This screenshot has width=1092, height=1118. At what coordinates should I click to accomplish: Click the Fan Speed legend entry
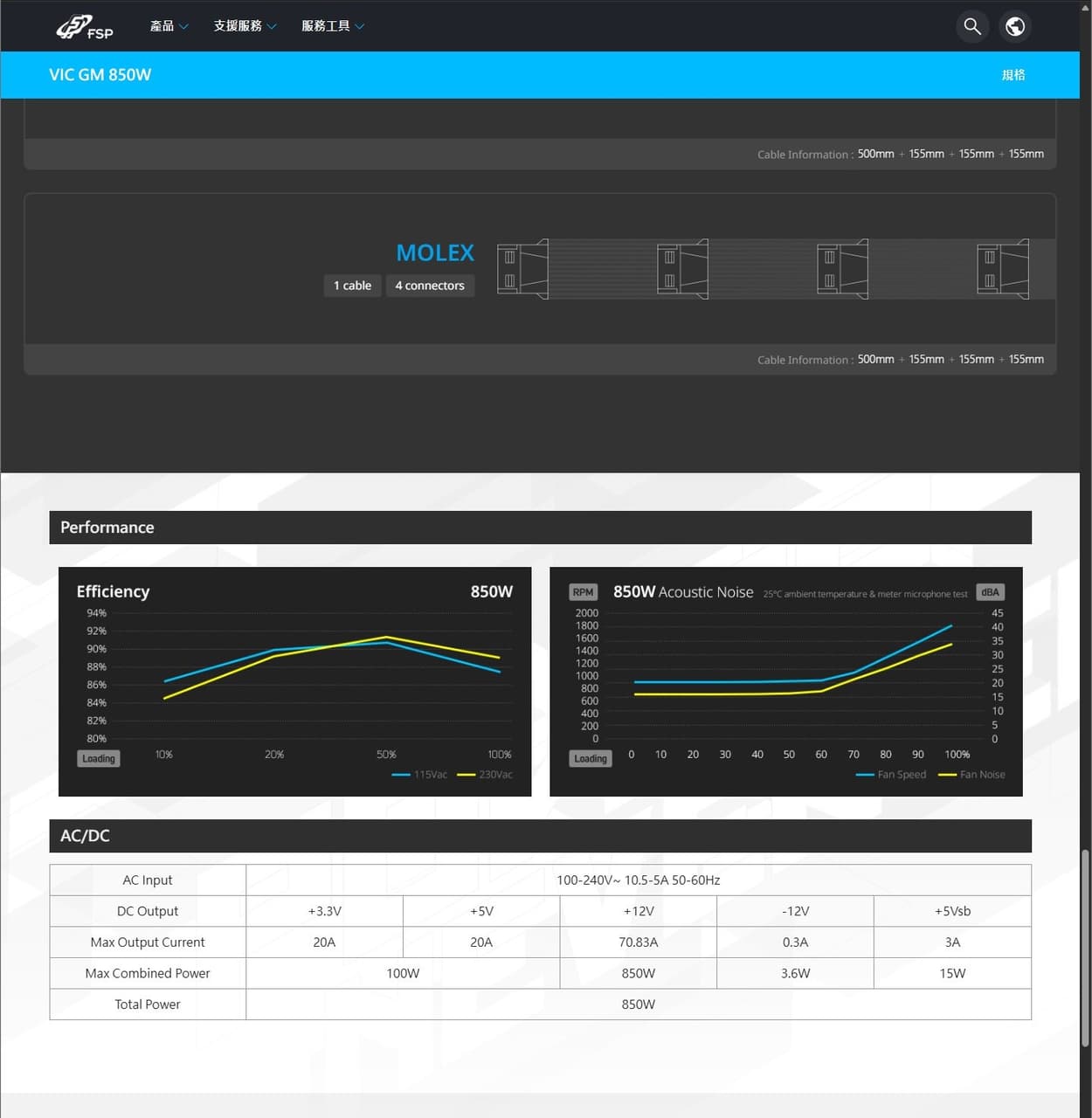[891, 775]
